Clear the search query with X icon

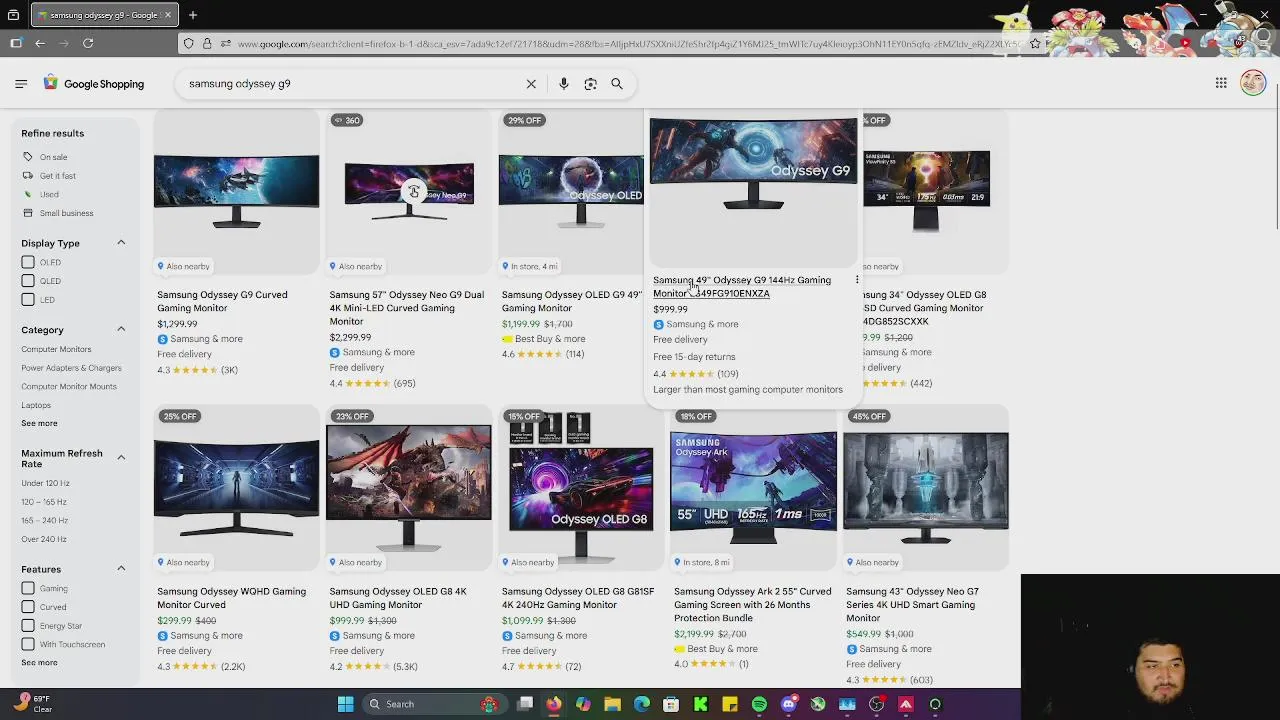coord(531,84)
